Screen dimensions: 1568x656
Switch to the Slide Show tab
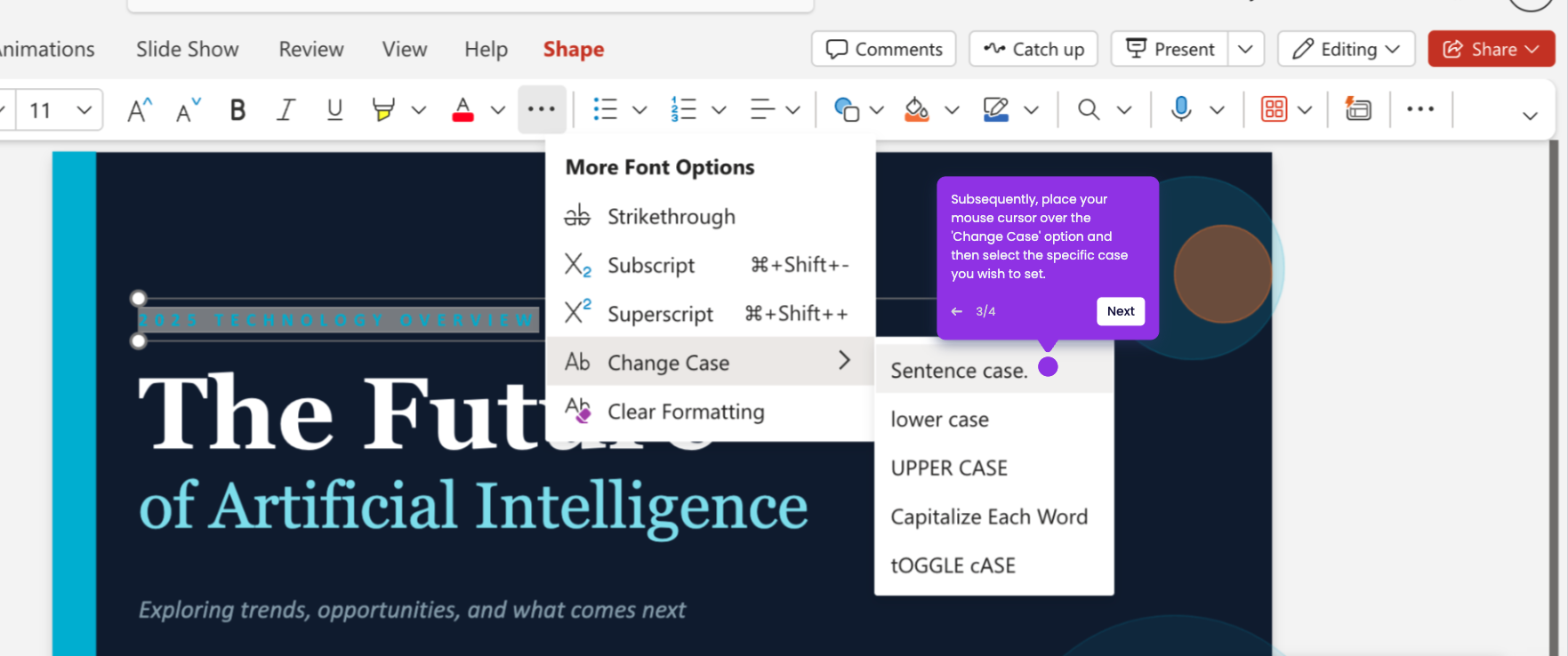coord(188,49)
